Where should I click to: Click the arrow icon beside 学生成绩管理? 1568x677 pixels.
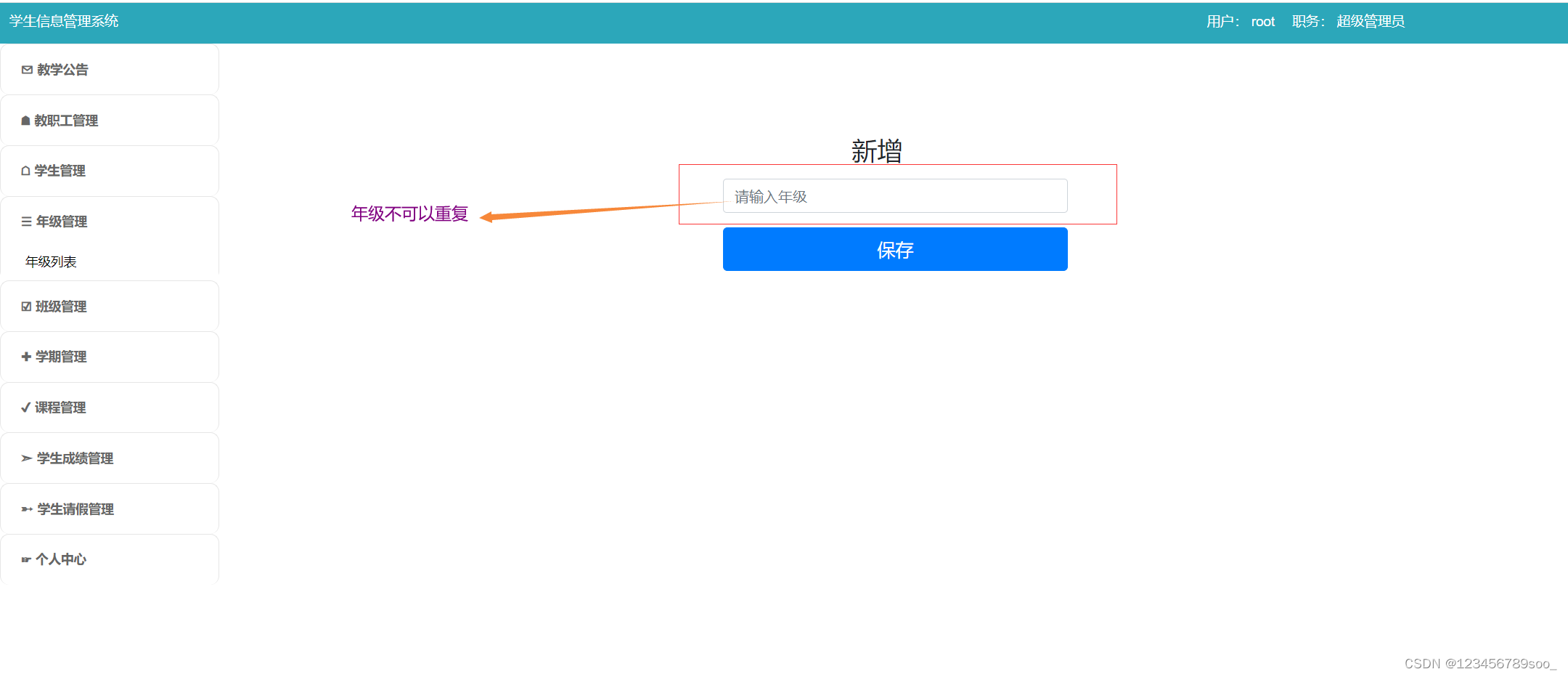[x=27, y=458]
